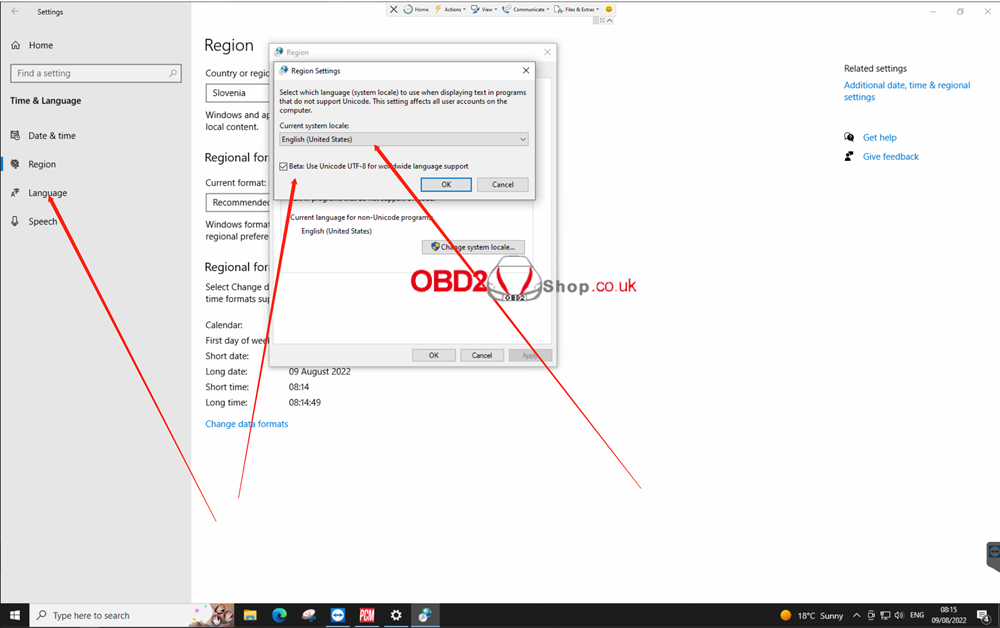
Task: Open Date & time settings page
Action: click(51, 136)
